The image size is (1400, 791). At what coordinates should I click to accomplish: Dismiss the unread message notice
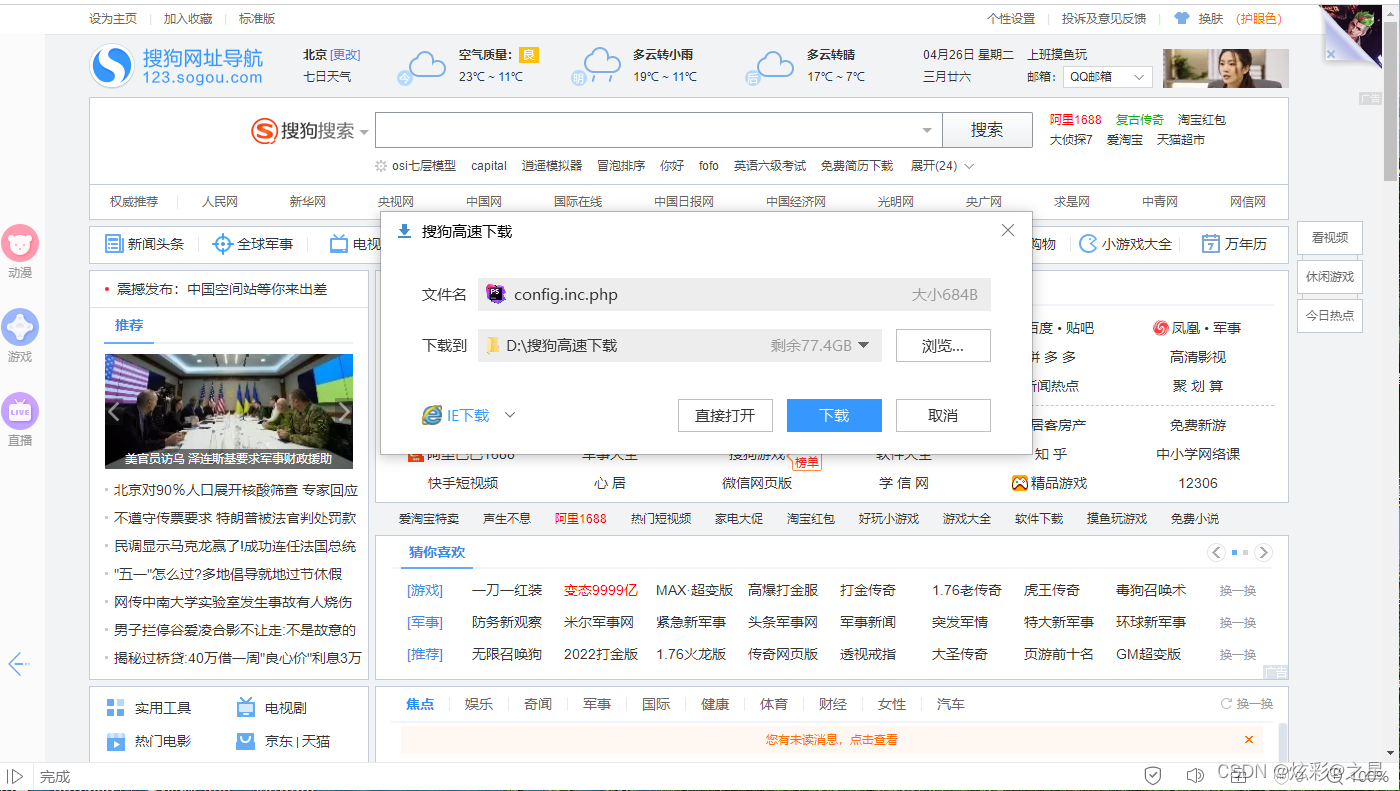point(1249,740)
